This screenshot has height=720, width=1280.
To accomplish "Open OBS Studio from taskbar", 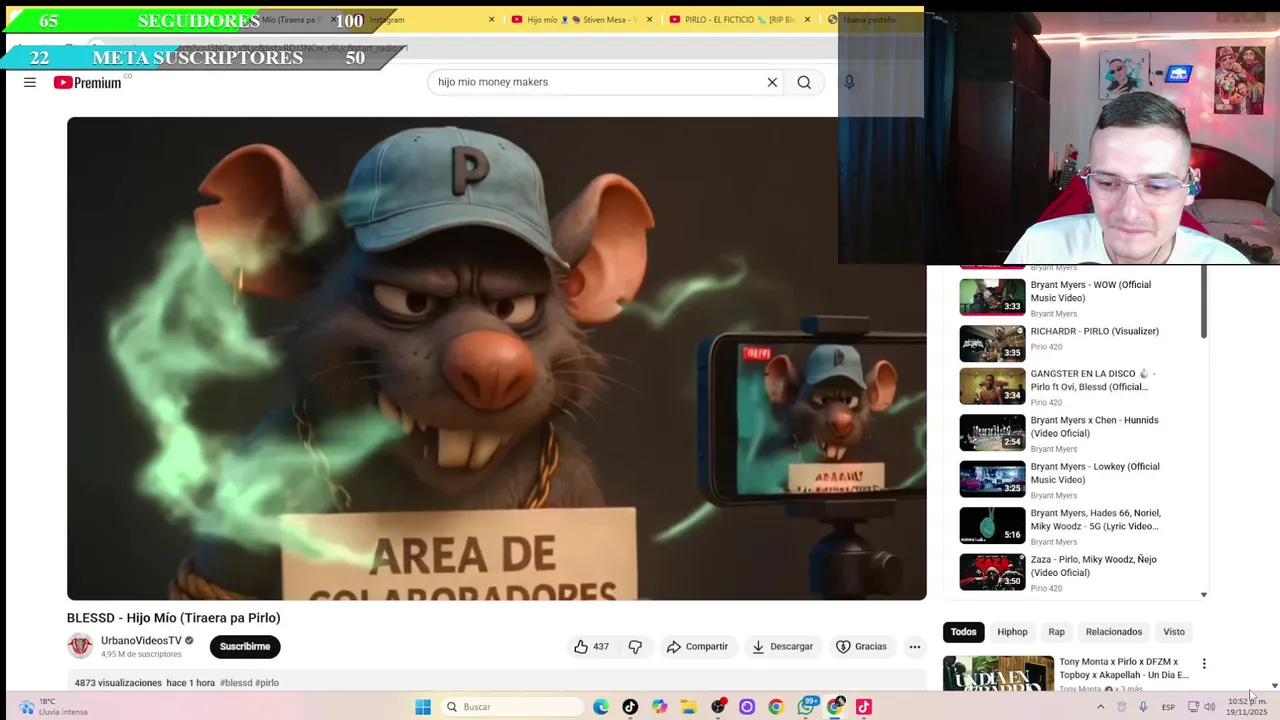I will (x=718, y=707).
